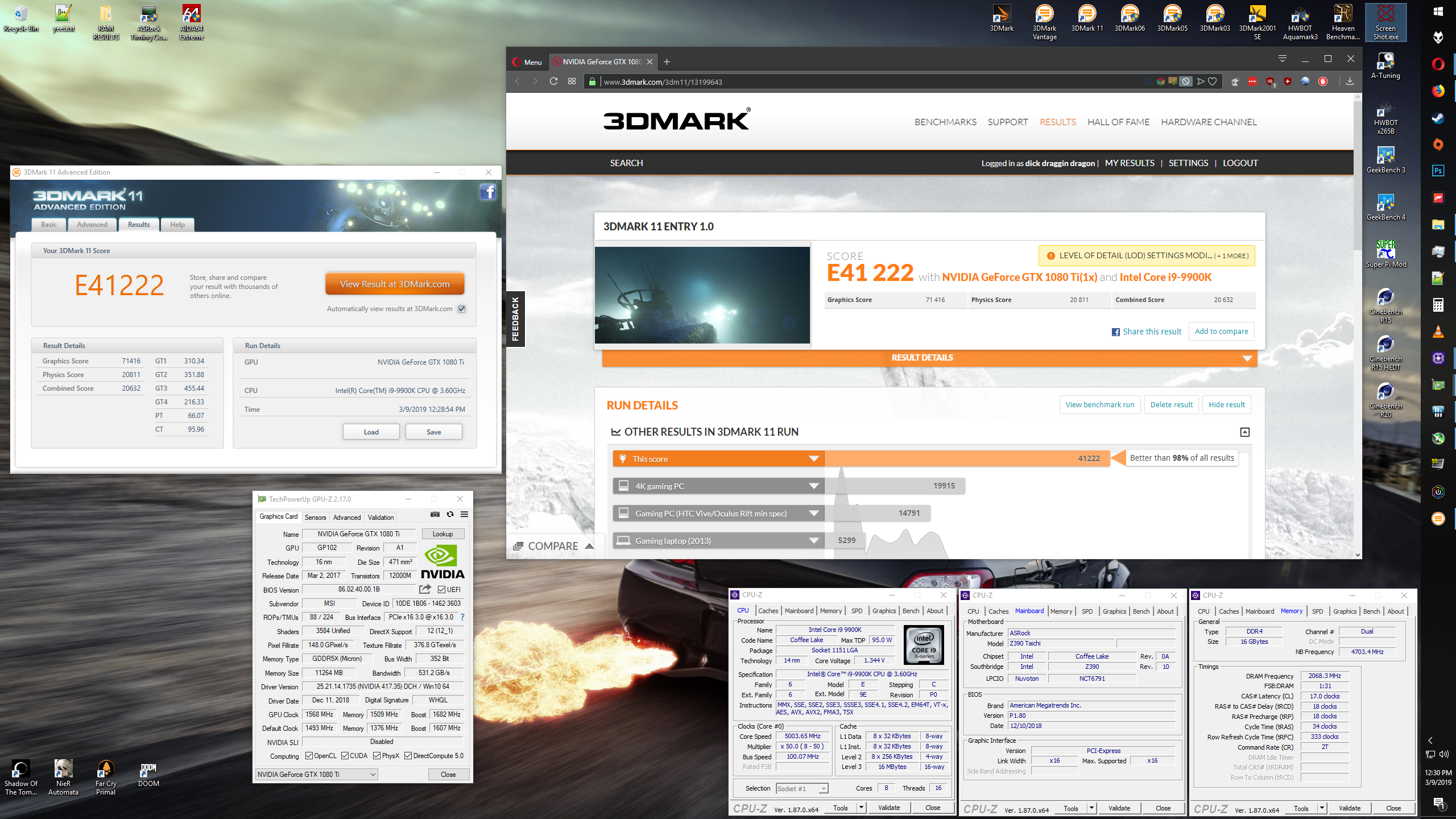Open the ASRock Timing Configurator icon
The image size is (1456, 819).
click(x=149, y=23)
